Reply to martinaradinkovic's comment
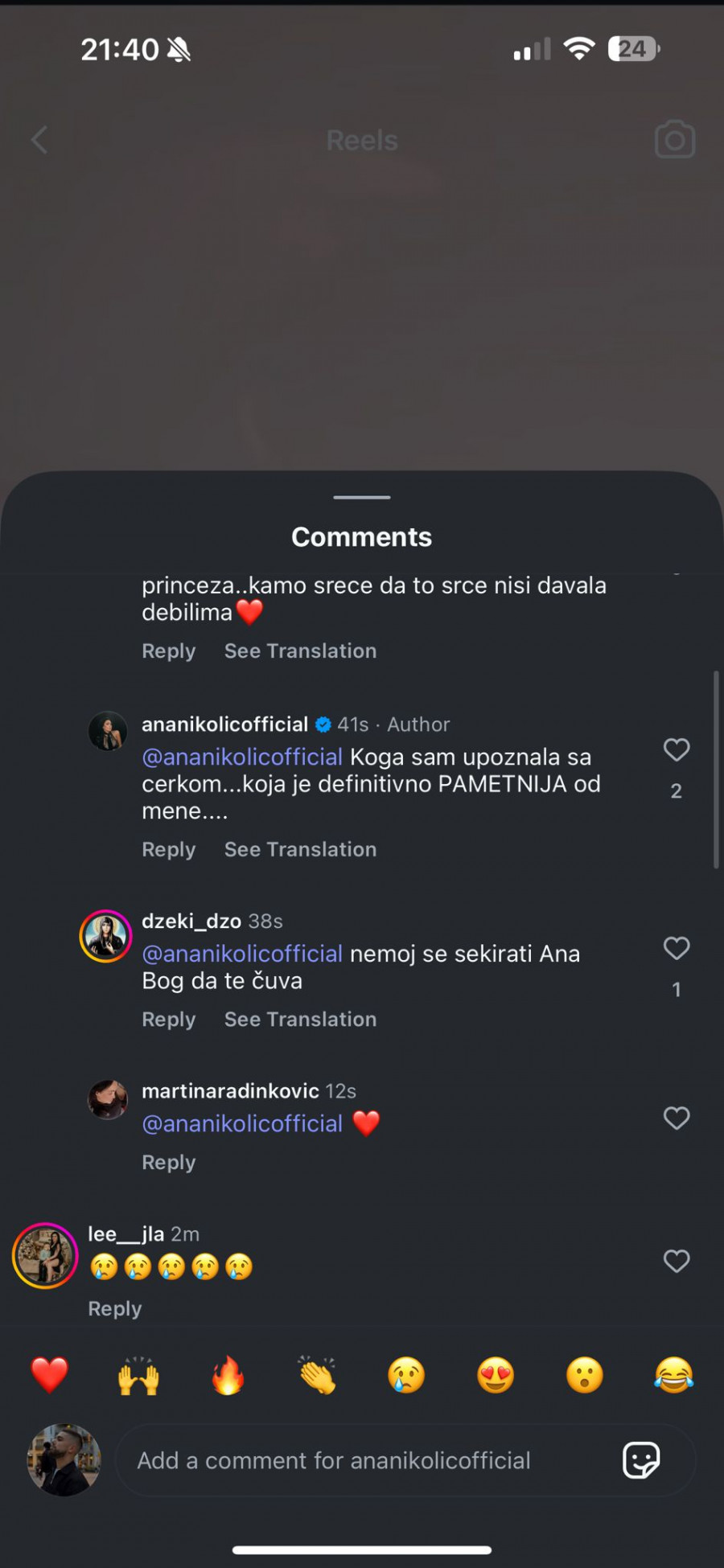 pos(168,1162)
